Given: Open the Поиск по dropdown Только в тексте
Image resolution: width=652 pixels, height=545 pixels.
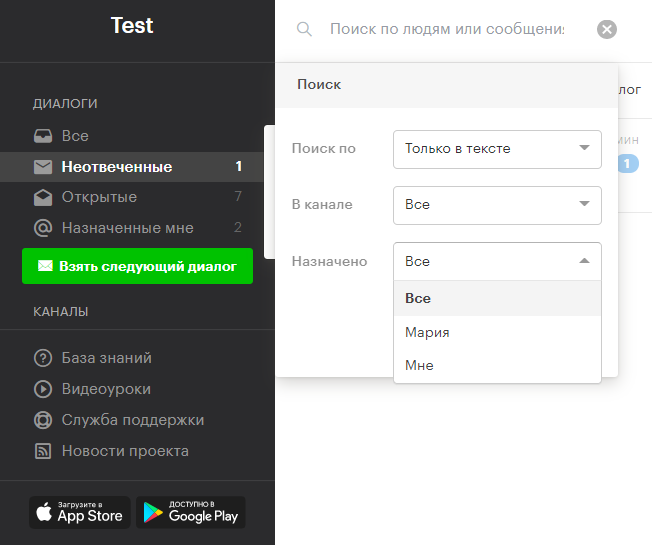Looking at the screenshot, I should [497, 149].
